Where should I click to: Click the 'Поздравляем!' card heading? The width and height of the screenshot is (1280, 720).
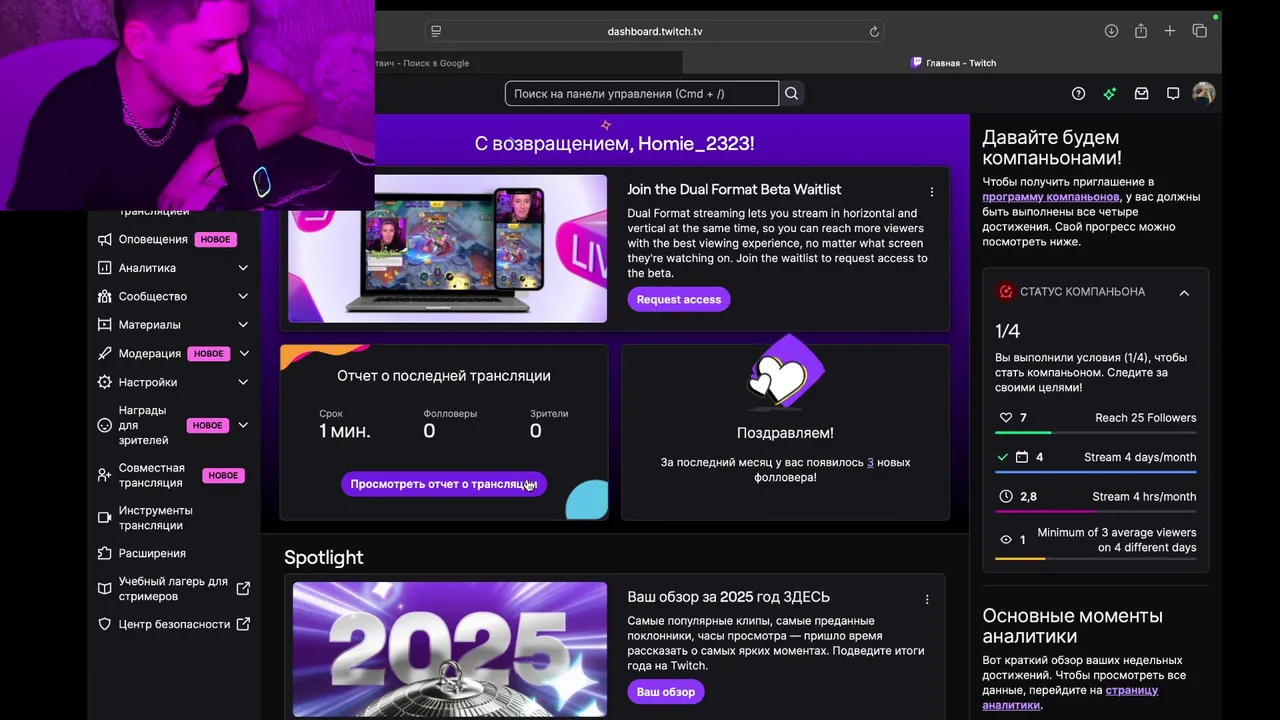pyautogui.click(x=785, y=433)
